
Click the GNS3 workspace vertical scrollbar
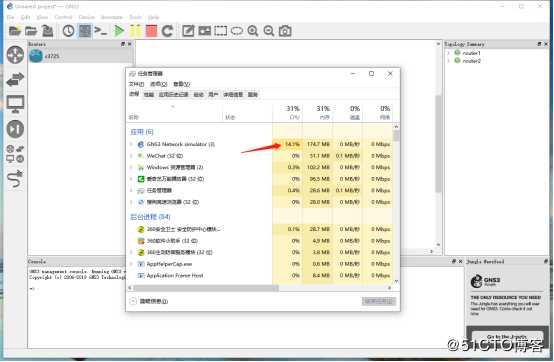(x=438, y=143)
